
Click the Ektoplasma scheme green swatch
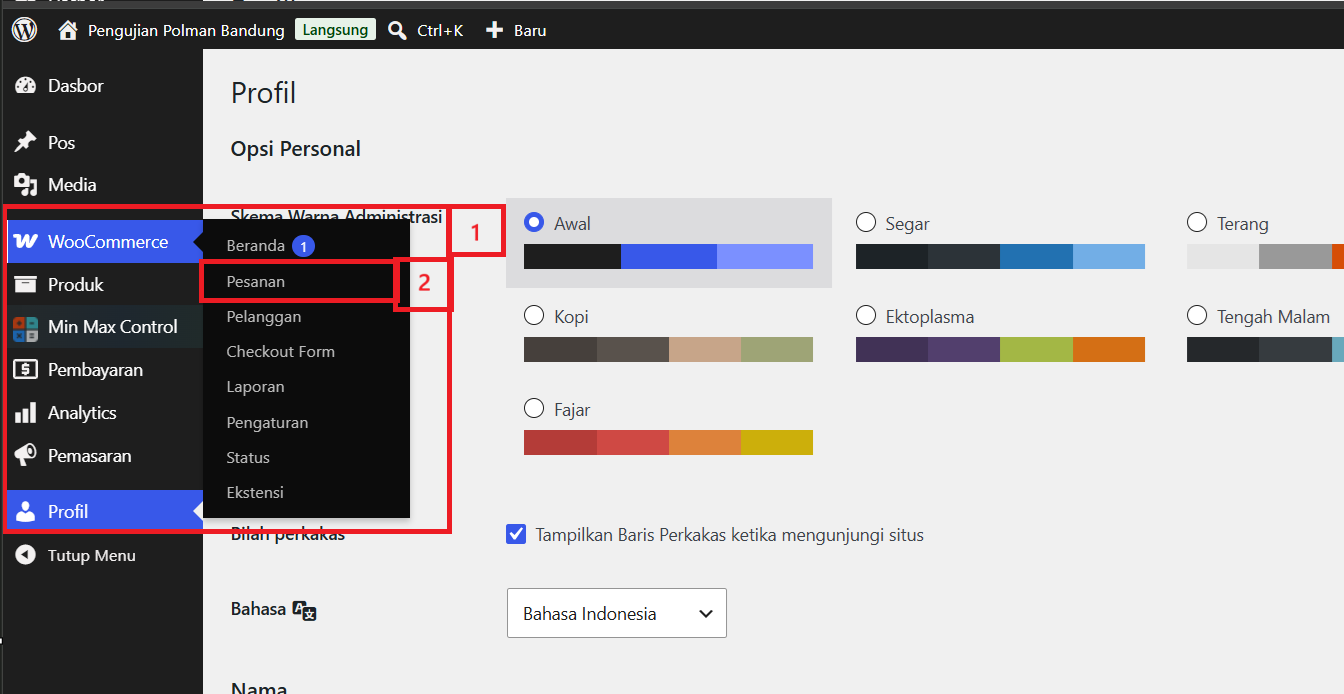coord(1036,349)
